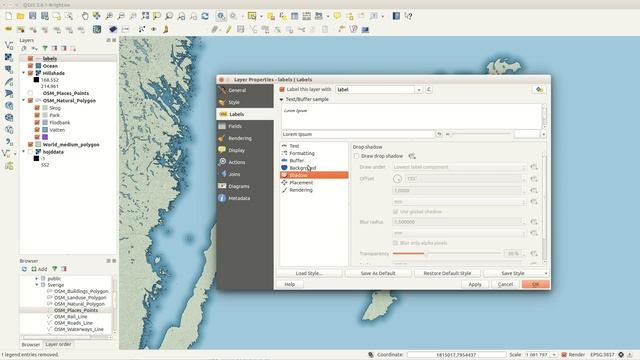The width and height of the screenshot is (640, 360).
Task: Open the Save Style dropdown arrow
Action: click(x=546, y=273)
